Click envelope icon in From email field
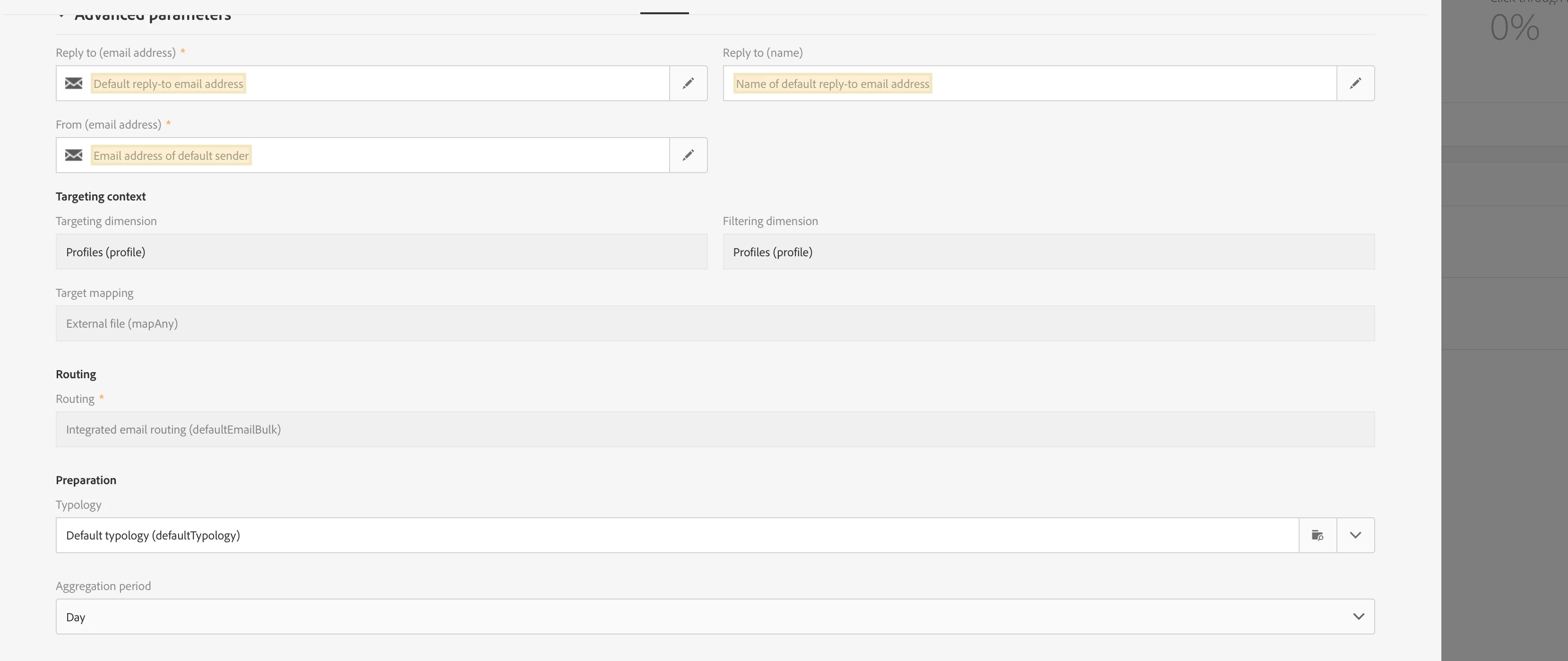 click(x=74, y=156)
